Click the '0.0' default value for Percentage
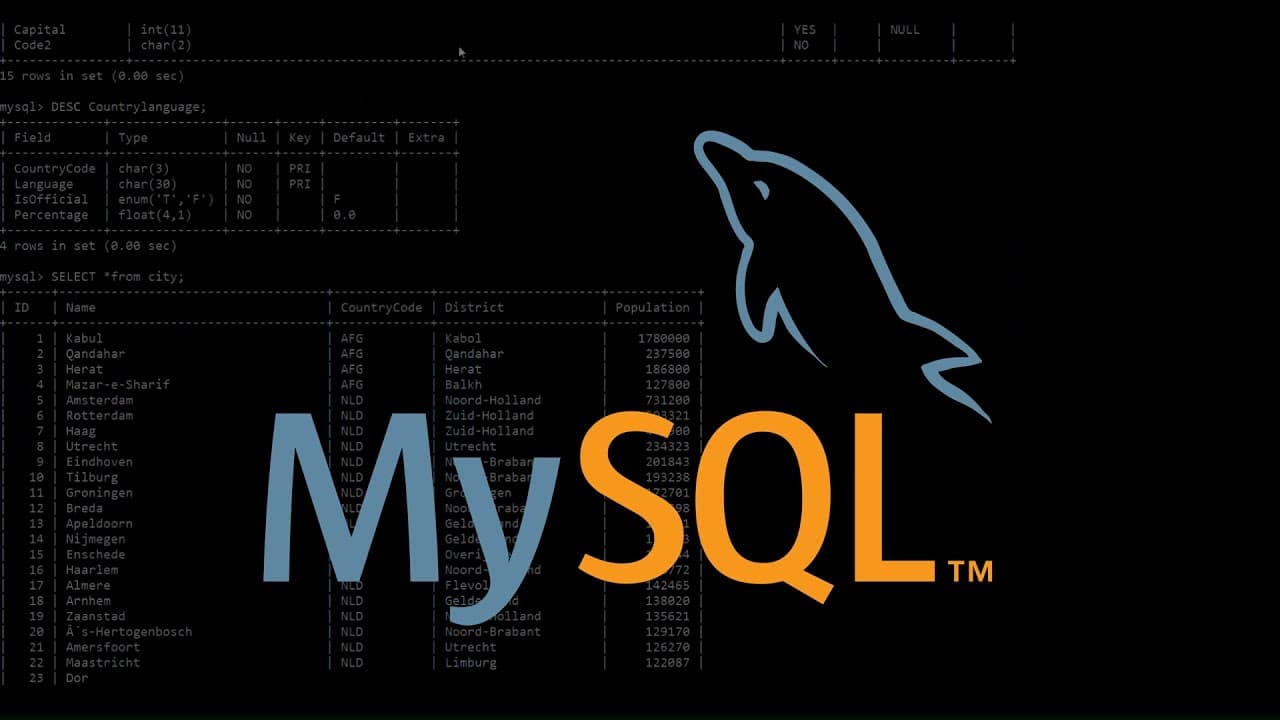This screenshot has width=1280, height=720. pos(344,215)
